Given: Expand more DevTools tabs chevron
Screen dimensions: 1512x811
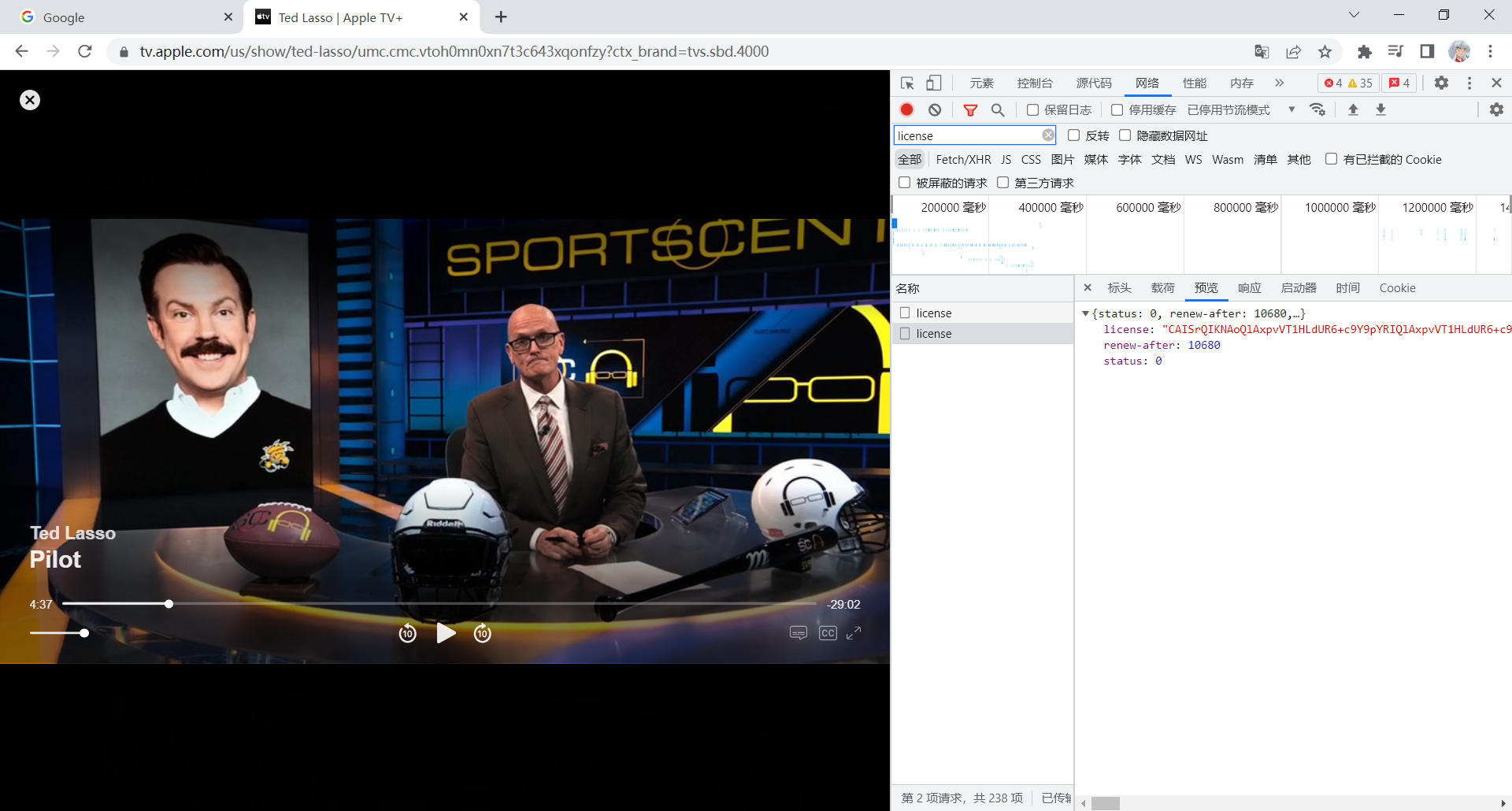Looking at the screenshot, I should point(1279,83).
